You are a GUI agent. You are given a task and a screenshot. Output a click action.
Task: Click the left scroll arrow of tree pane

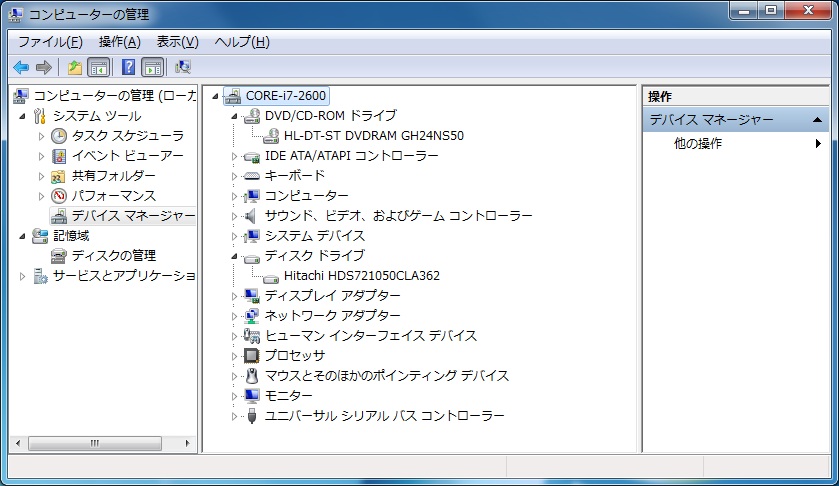click(x=18, y=443)
